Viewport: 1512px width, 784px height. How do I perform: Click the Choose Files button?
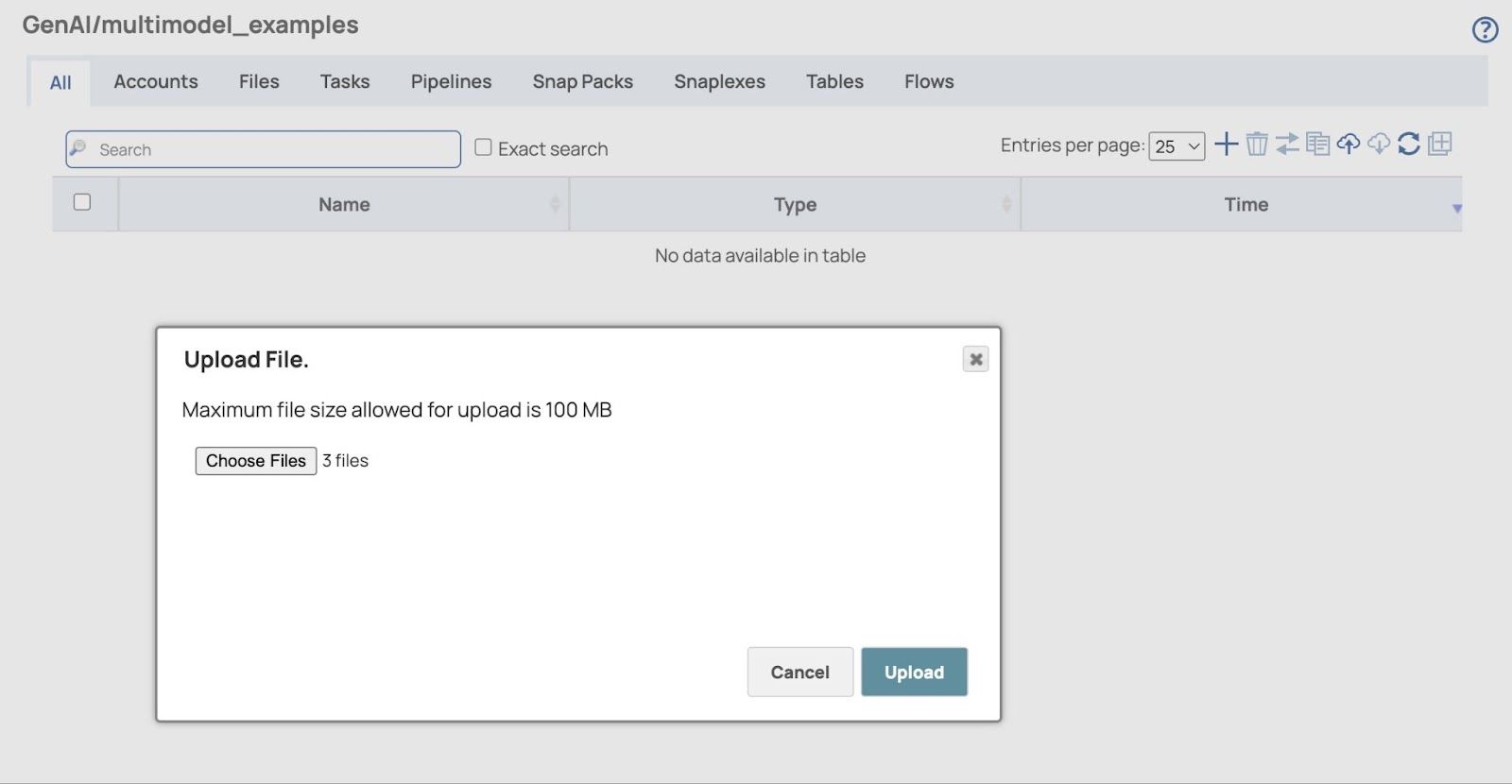[x=255, y=461]
